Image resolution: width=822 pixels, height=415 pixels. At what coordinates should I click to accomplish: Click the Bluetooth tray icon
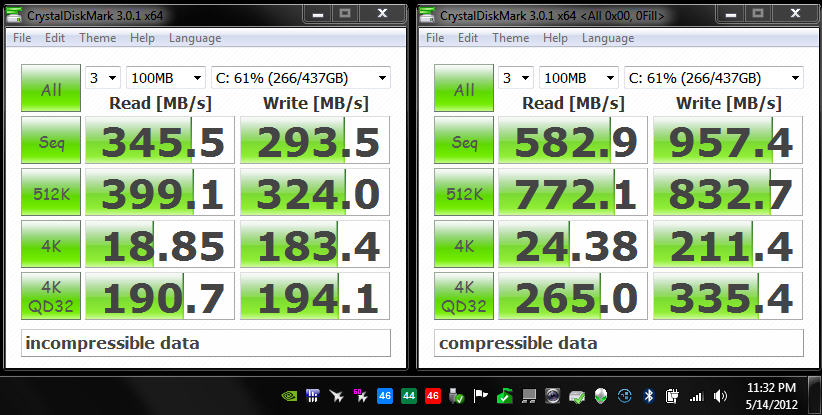648,396
